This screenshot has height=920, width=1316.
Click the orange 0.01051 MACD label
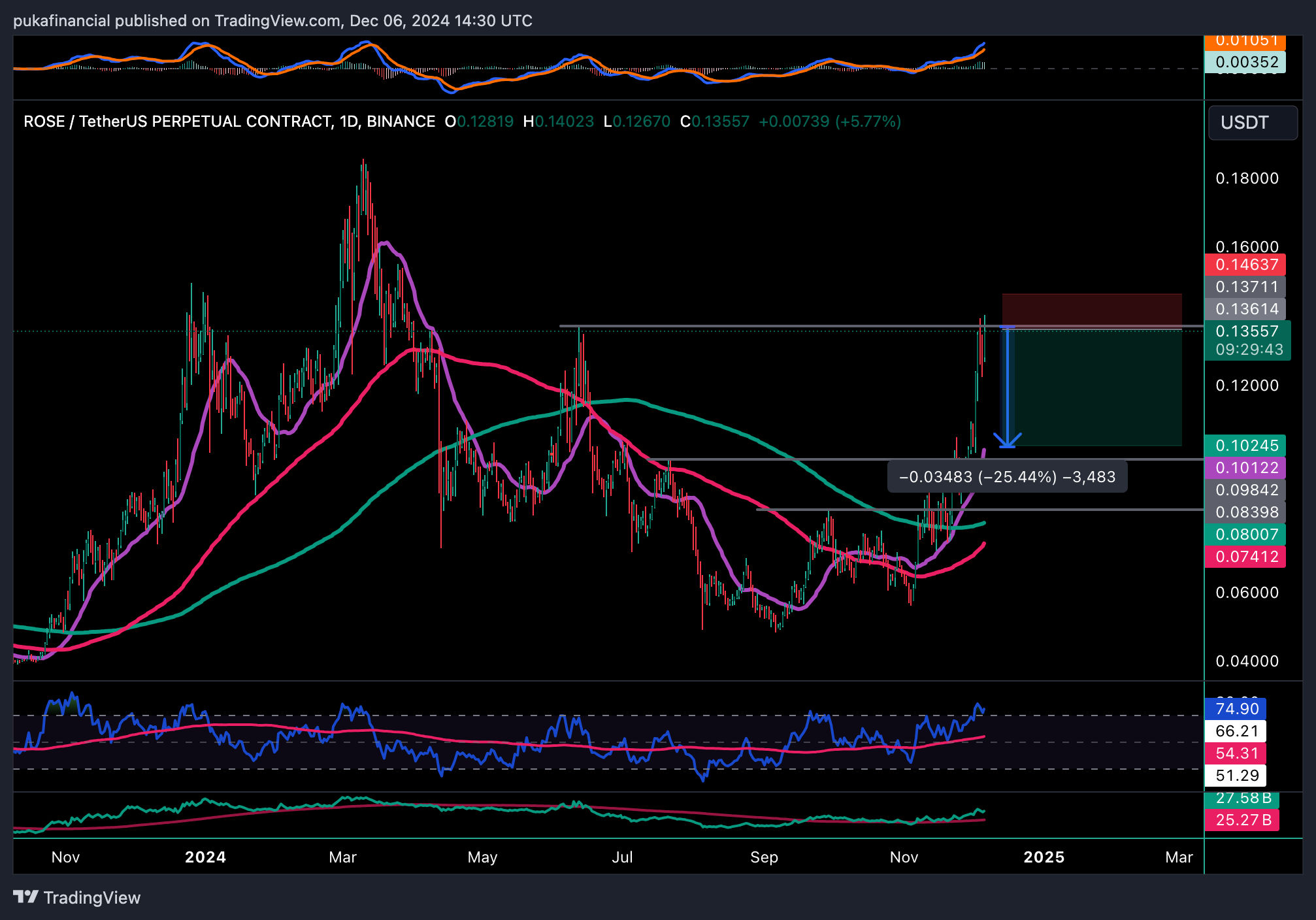tap(1245, 42)
